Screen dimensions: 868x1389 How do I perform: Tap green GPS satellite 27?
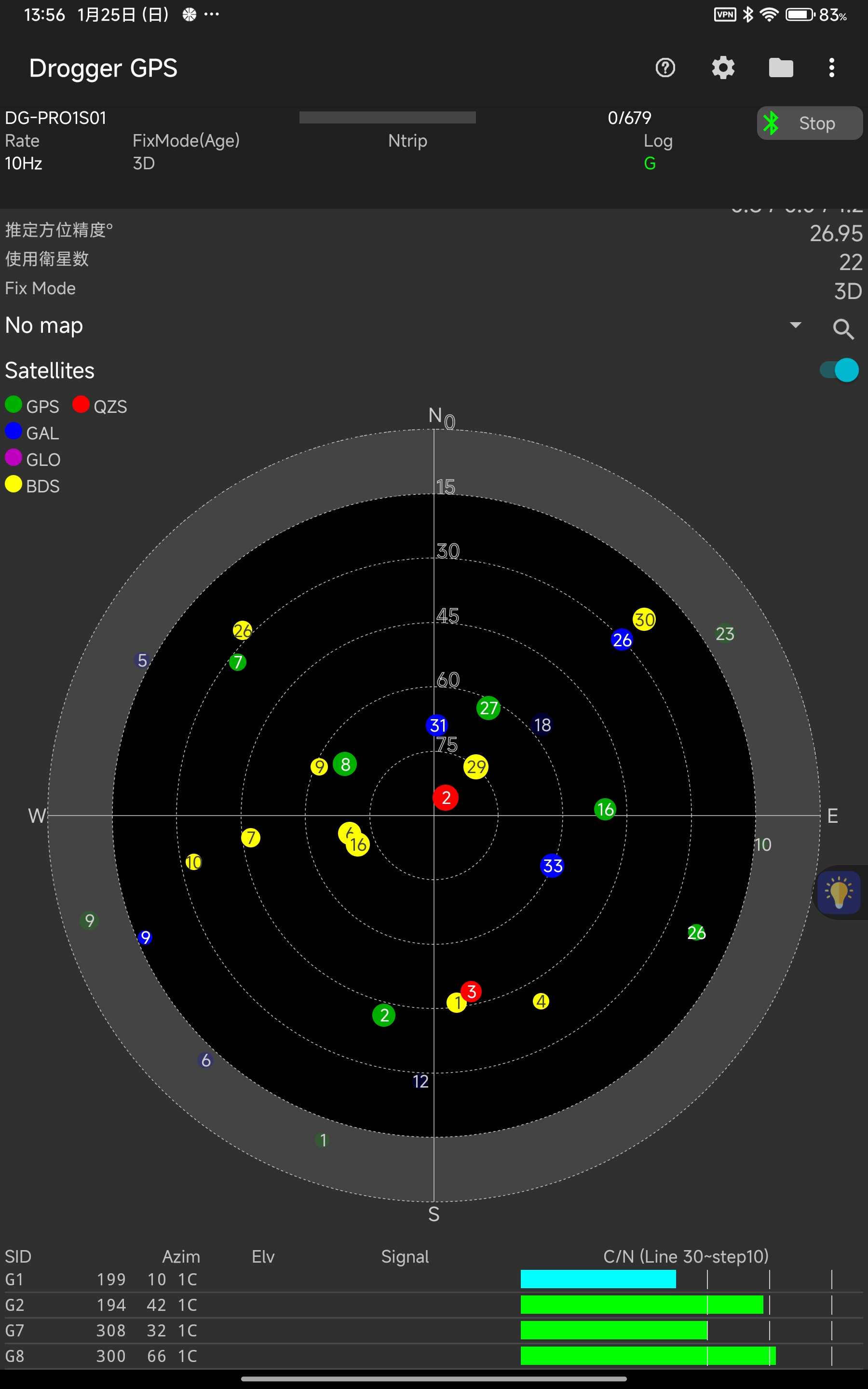pos(488,708)
